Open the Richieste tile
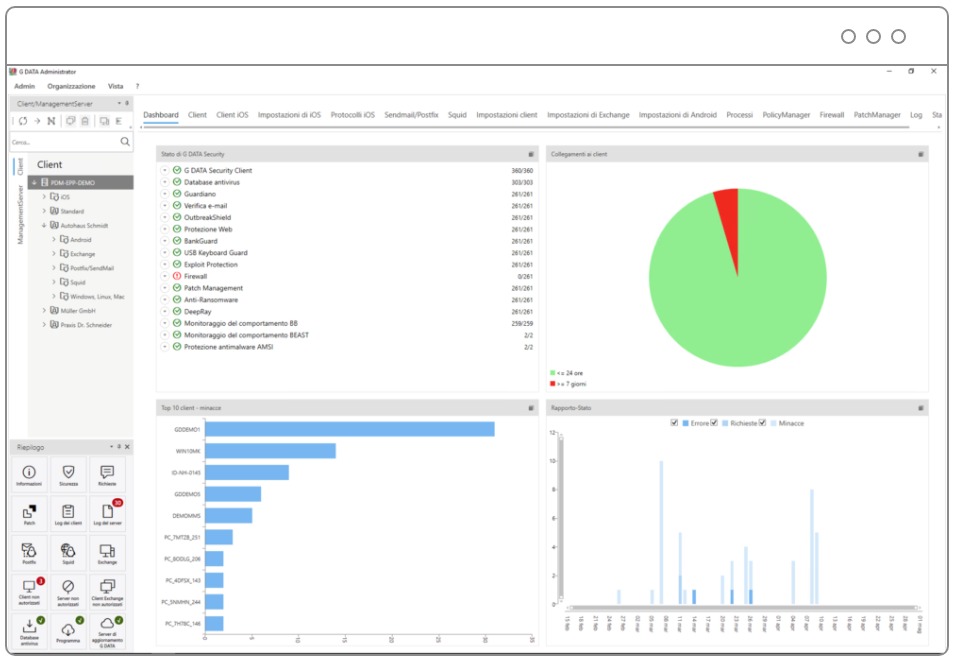 click(107, 475)
